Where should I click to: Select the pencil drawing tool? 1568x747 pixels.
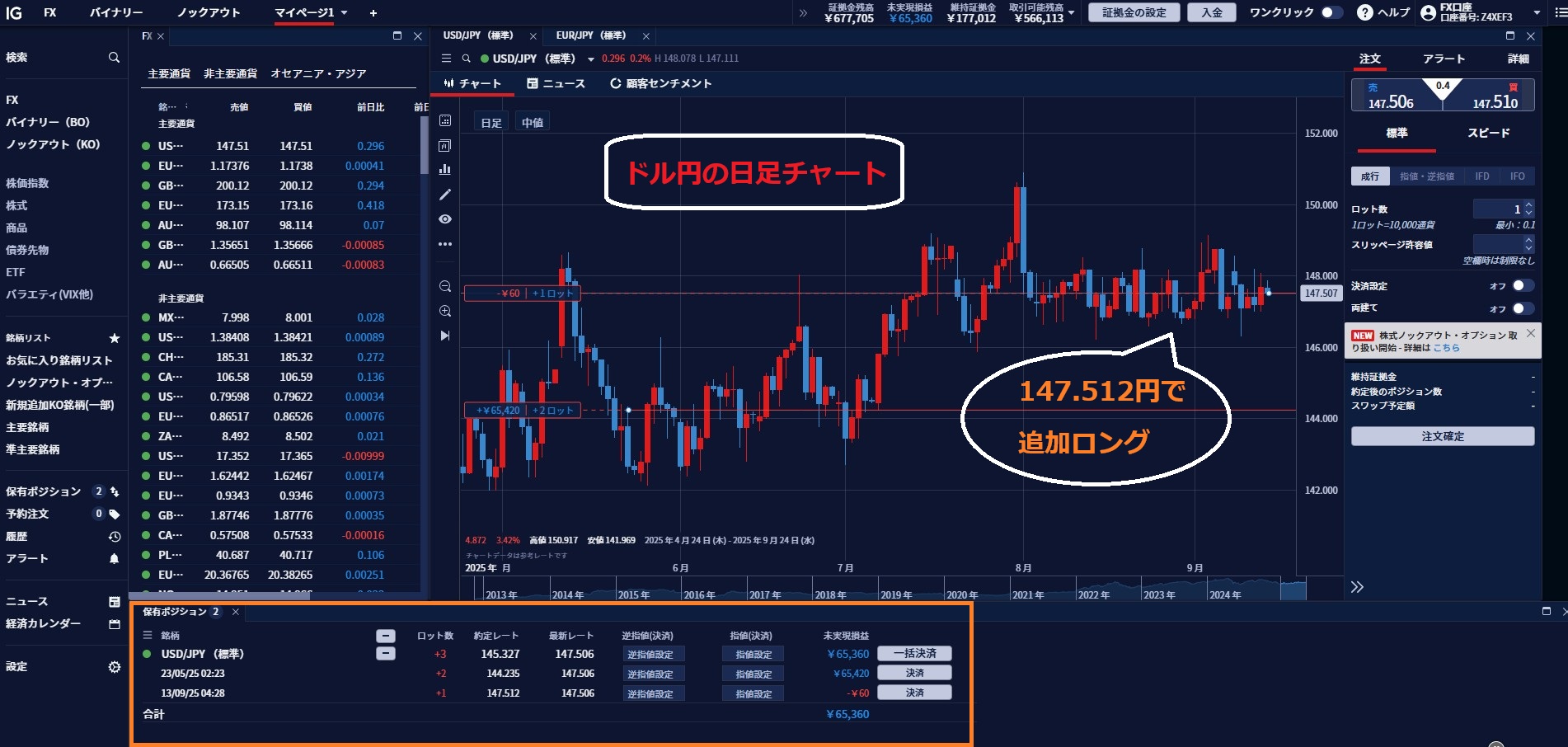click(445, 195)
